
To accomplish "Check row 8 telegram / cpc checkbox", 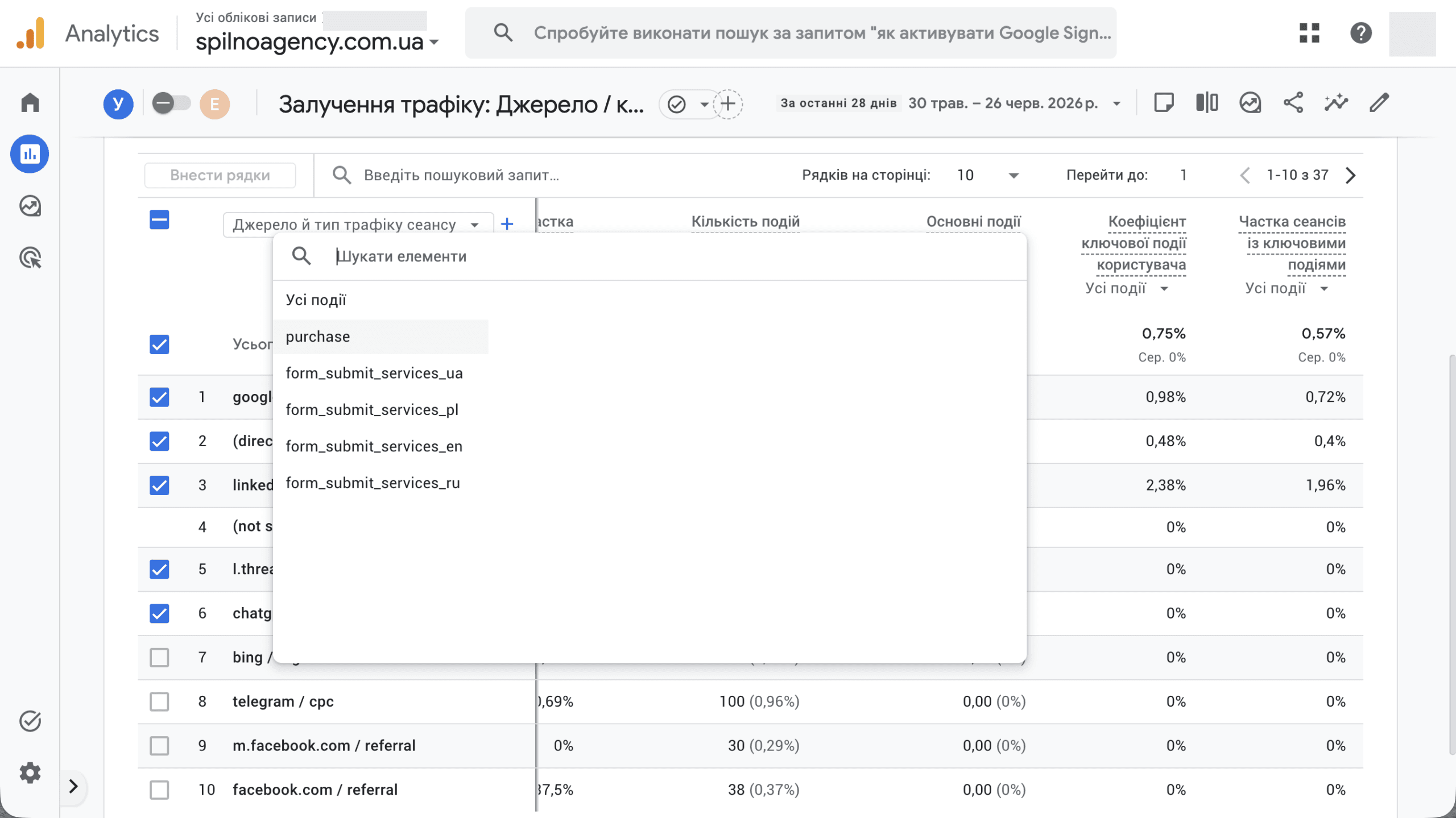I will coord(159,701).
